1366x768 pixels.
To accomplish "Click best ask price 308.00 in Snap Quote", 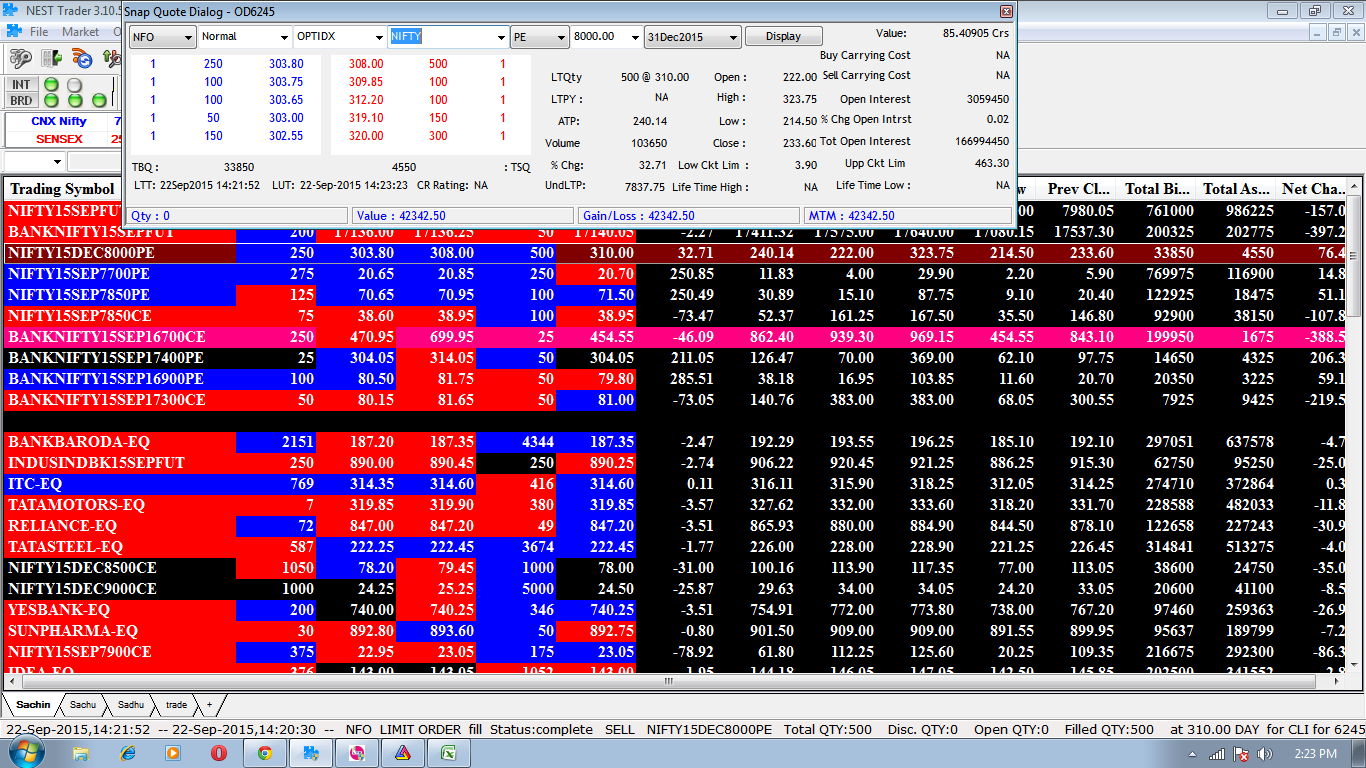I will (366, 64).
